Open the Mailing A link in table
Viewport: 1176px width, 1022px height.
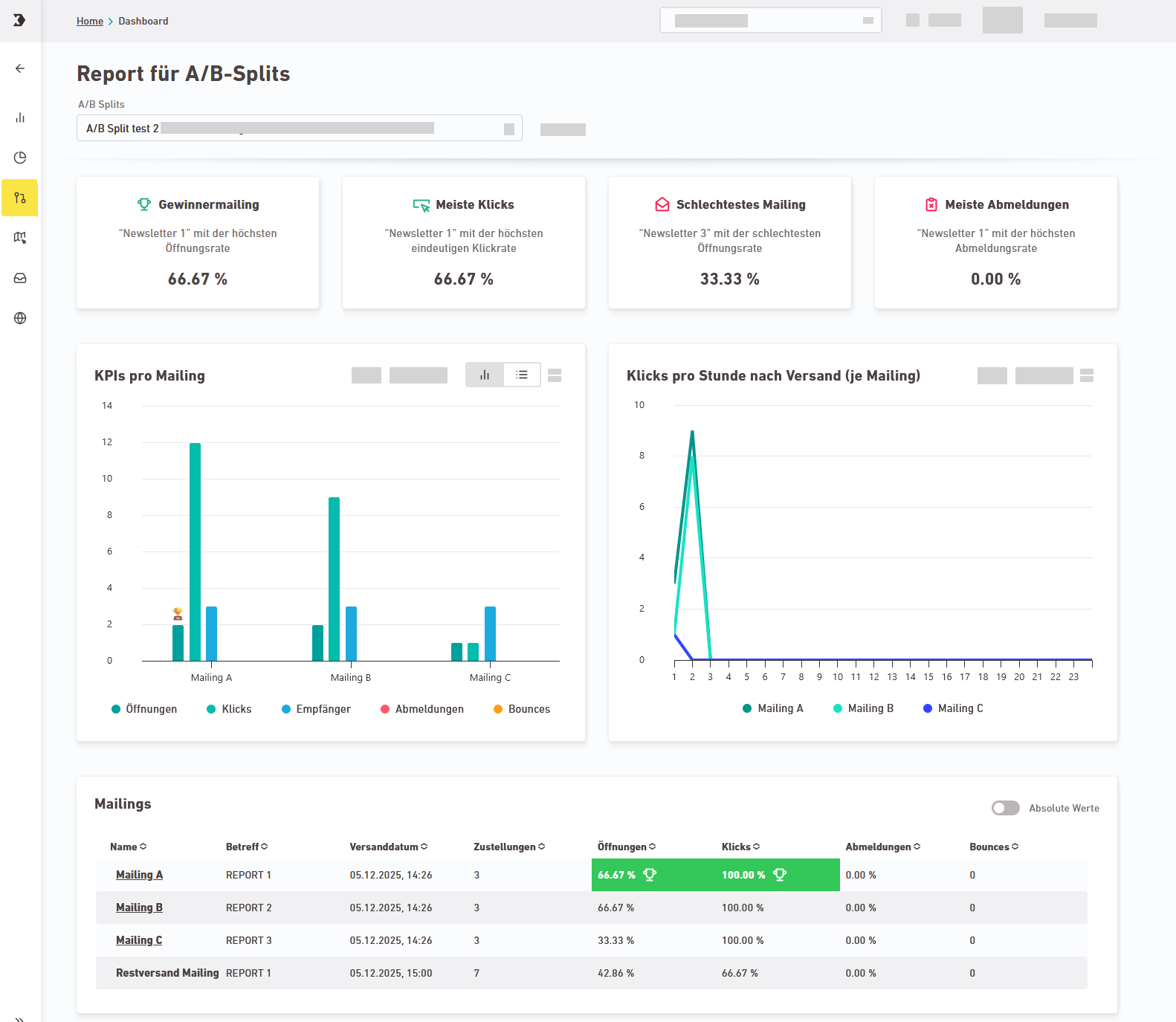[139, 875]
